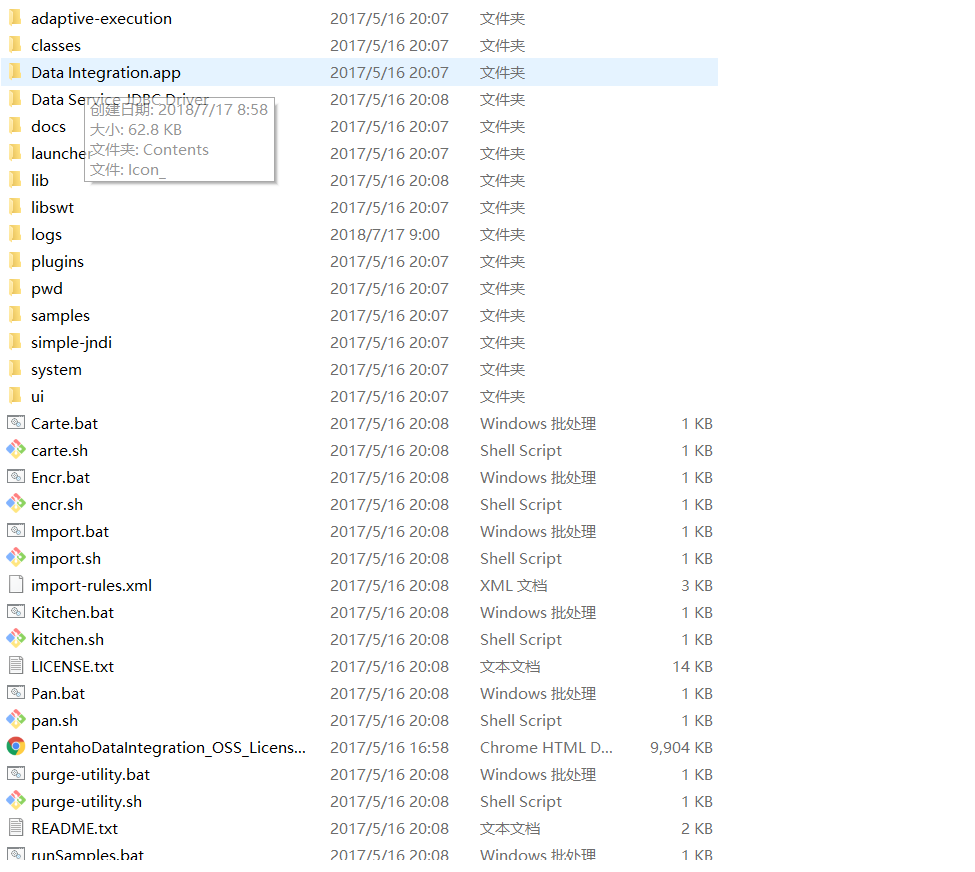Select the file name samples
The image size is (975, 872).
[60, 316]
